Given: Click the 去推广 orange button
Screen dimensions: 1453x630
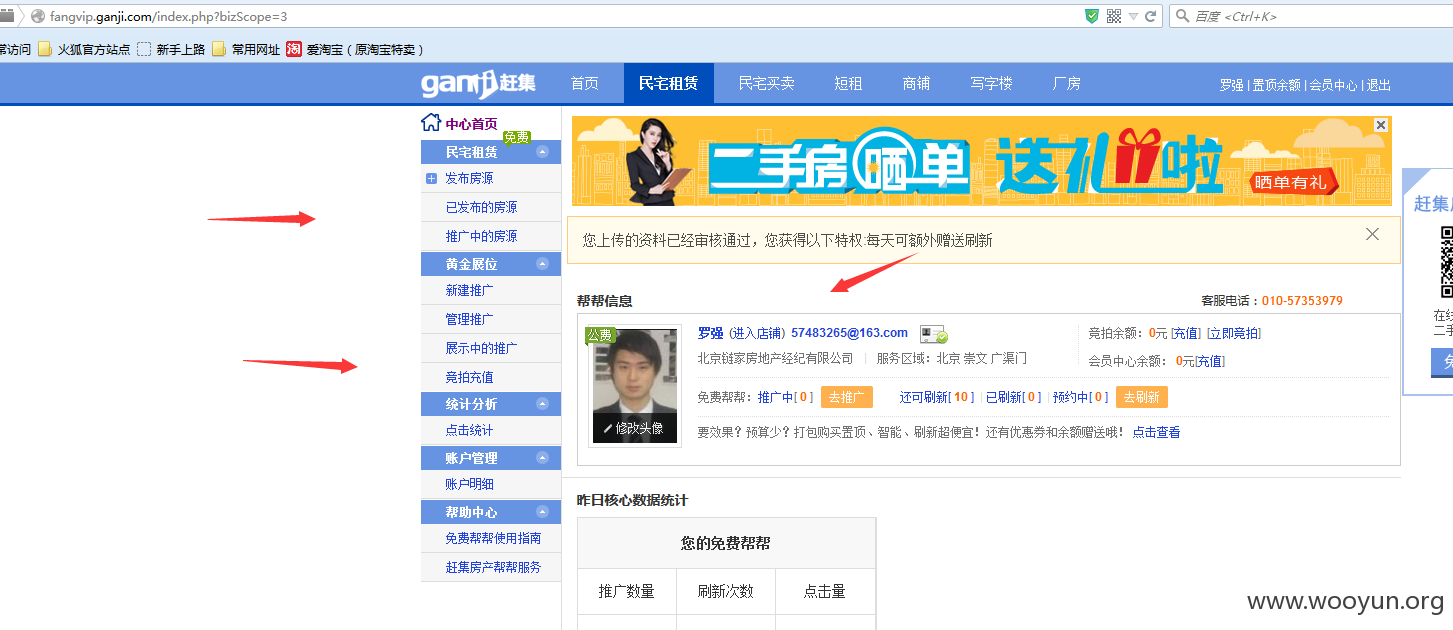Looking at the screenshot, I should pos(847,398).
